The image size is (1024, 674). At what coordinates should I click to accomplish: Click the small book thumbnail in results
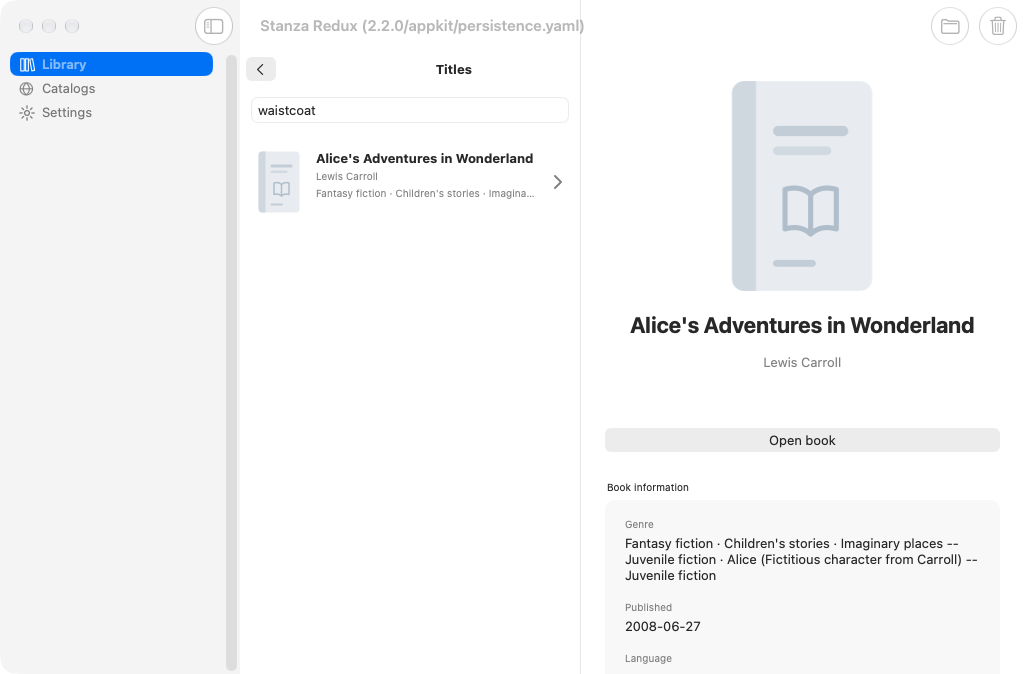point(279,182)
